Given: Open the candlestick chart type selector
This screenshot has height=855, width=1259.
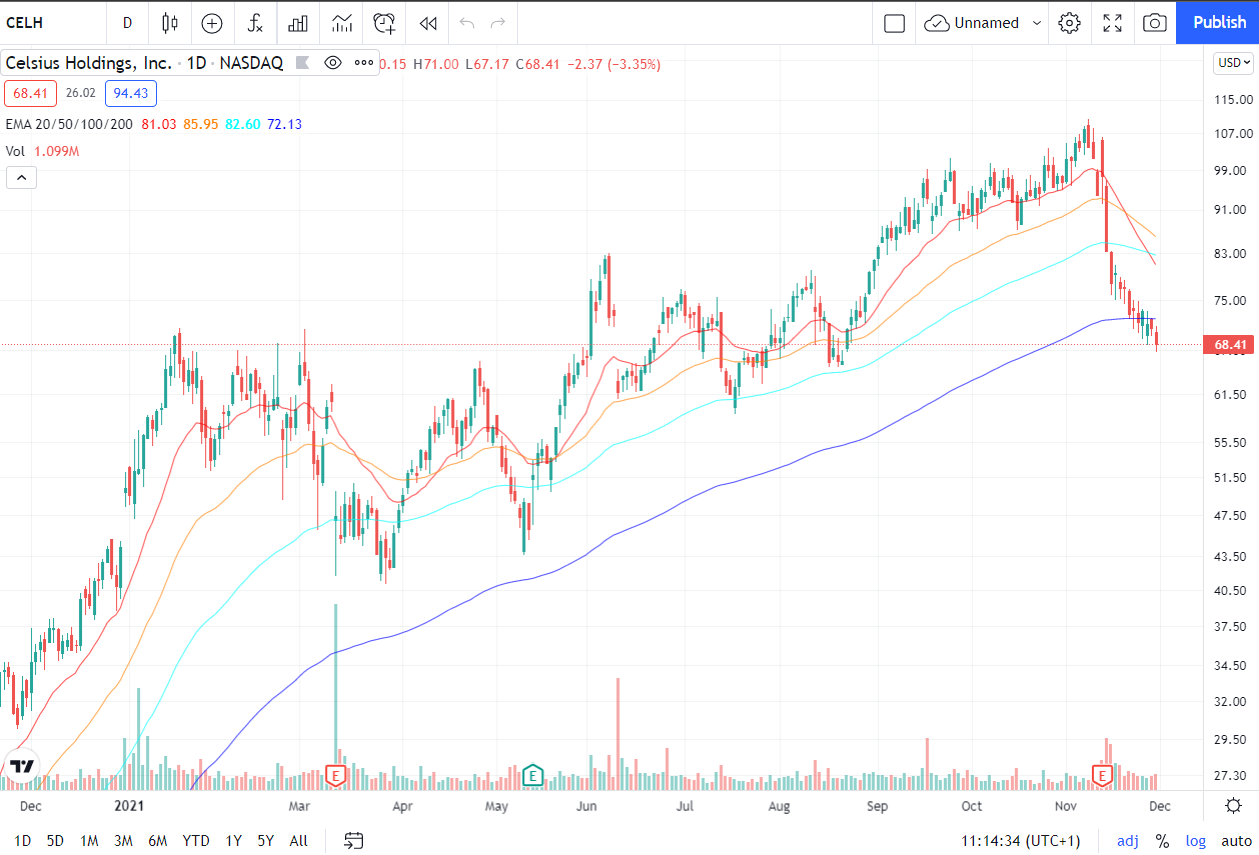Looking at the screenshot, I should coord(169,22).
